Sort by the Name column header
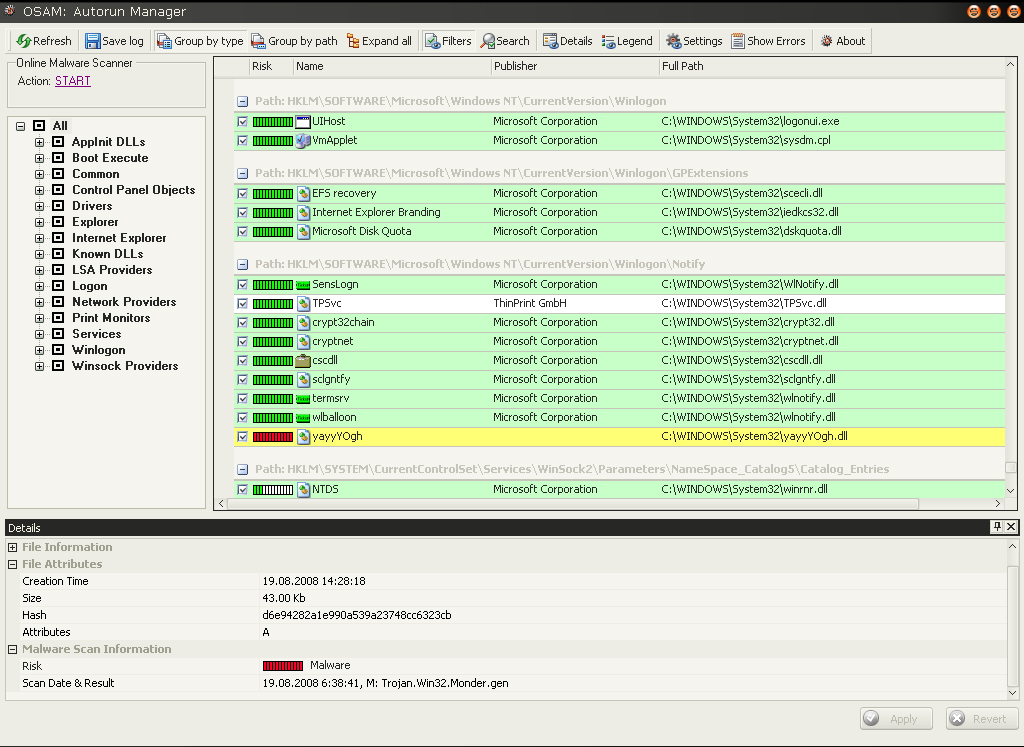 392,66
